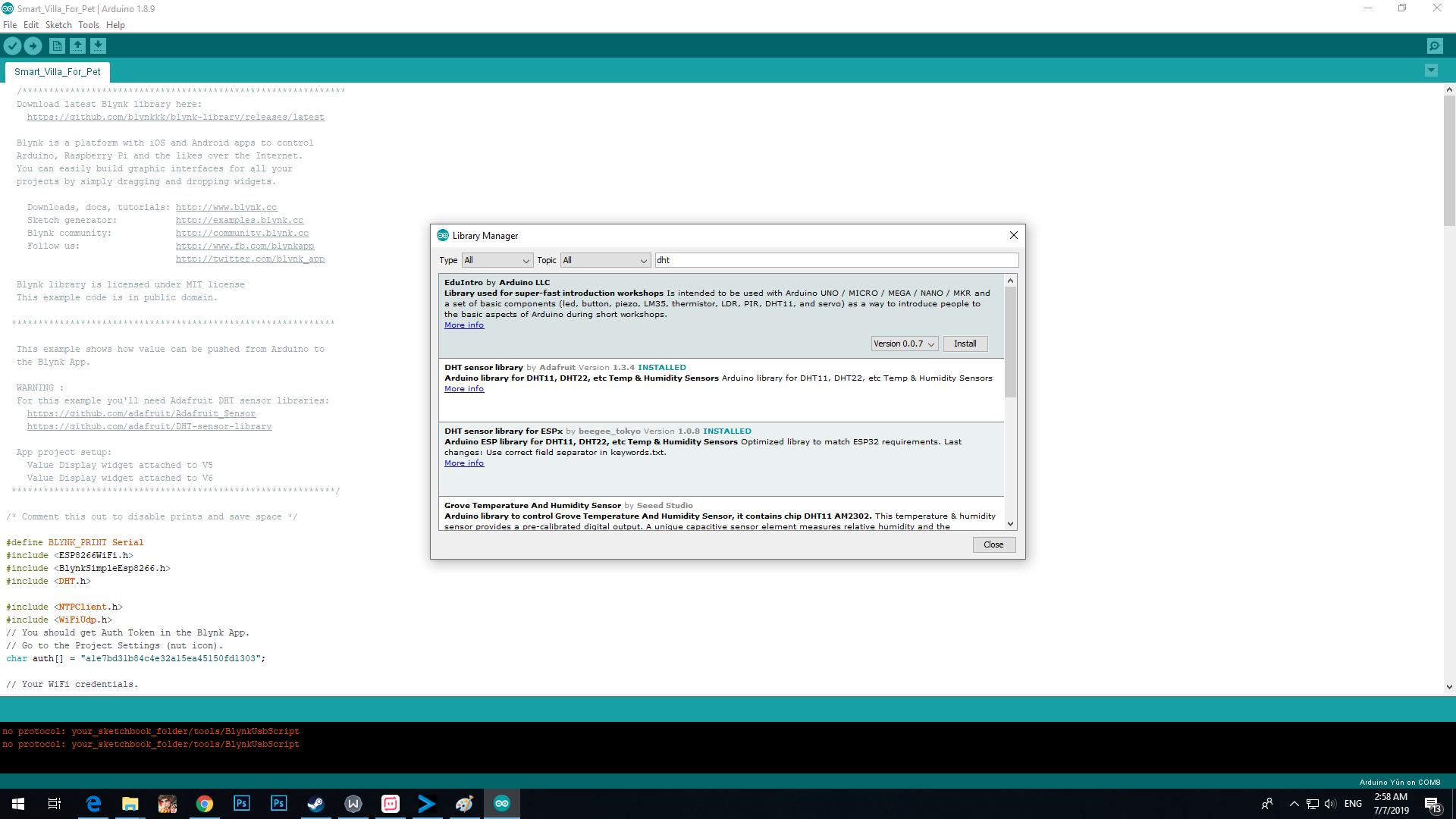Open the Version 0.0.7 dropdown
The width and height of the screenshot is (1456, 819).
pyautogui.click(x=904, y=344)
